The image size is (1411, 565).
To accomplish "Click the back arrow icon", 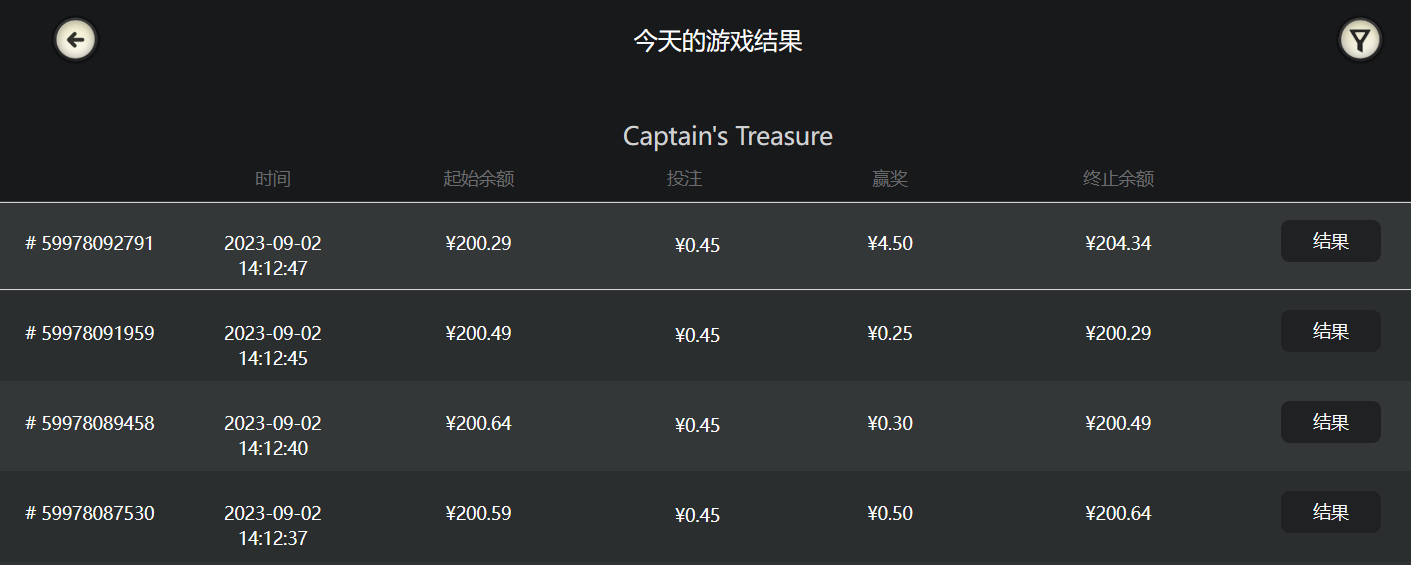I will [x=75, y=40].
